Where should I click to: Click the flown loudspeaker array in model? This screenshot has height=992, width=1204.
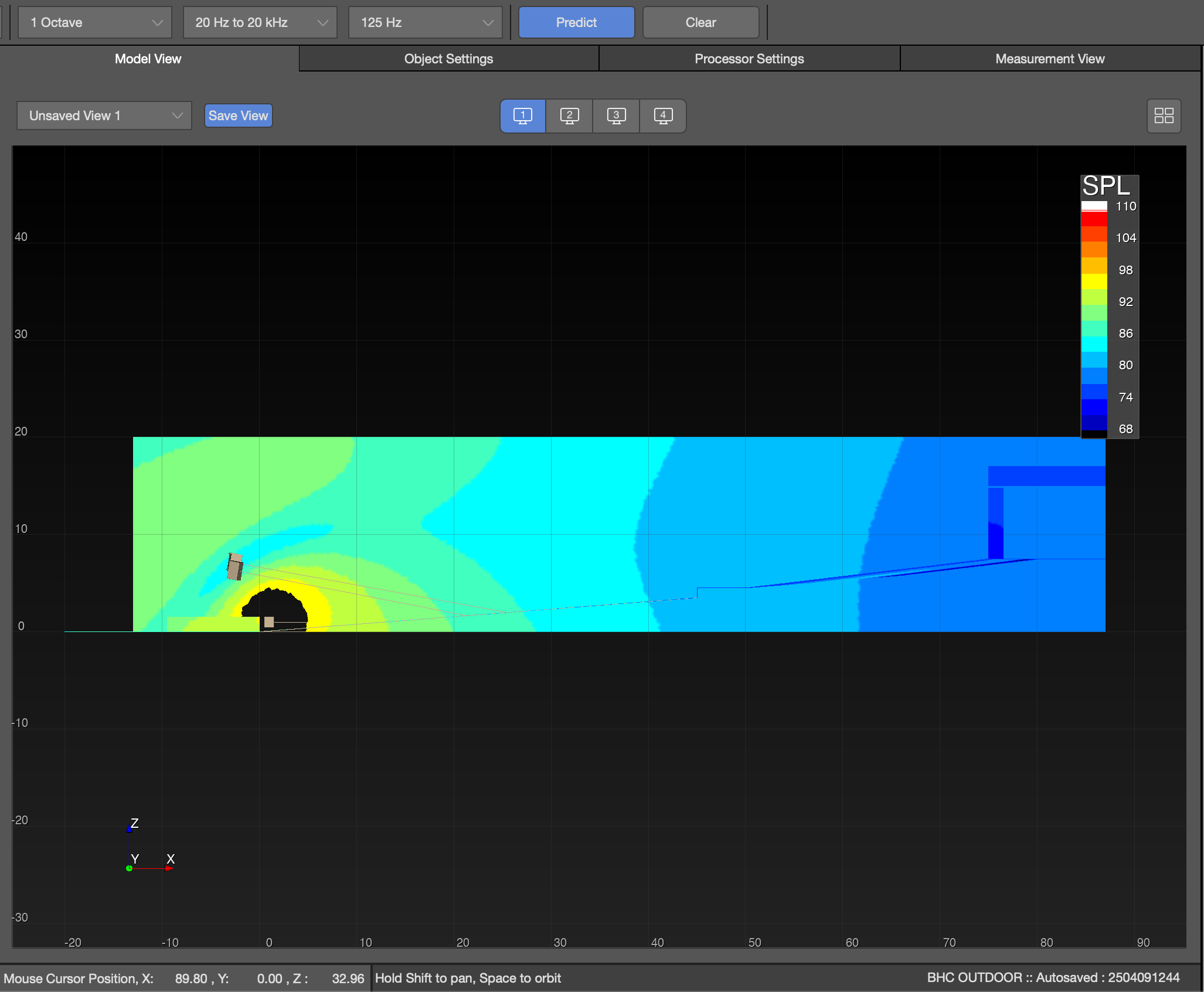click(235, 566)
